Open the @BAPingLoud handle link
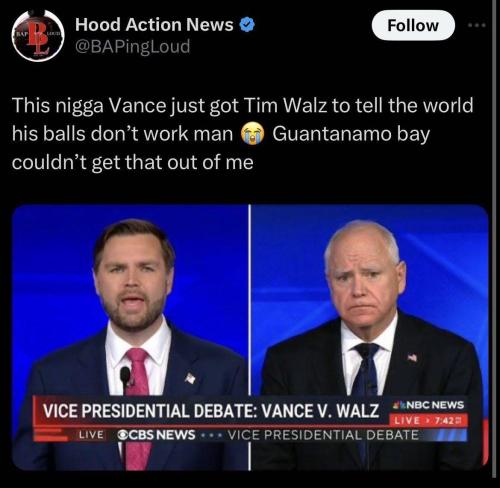The image size is (500, 488). (132, 46)
